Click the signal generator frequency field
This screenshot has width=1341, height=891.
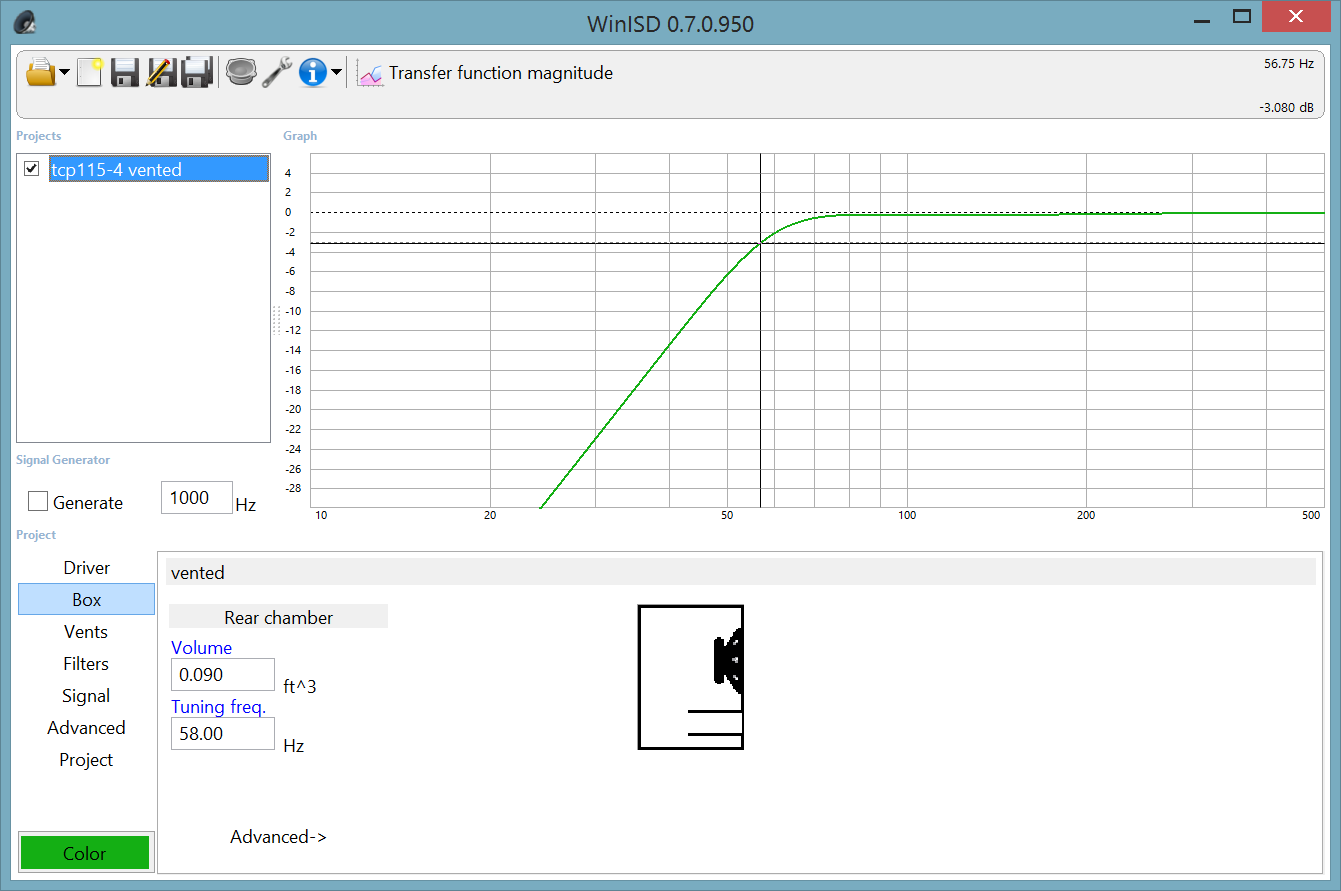197,498
